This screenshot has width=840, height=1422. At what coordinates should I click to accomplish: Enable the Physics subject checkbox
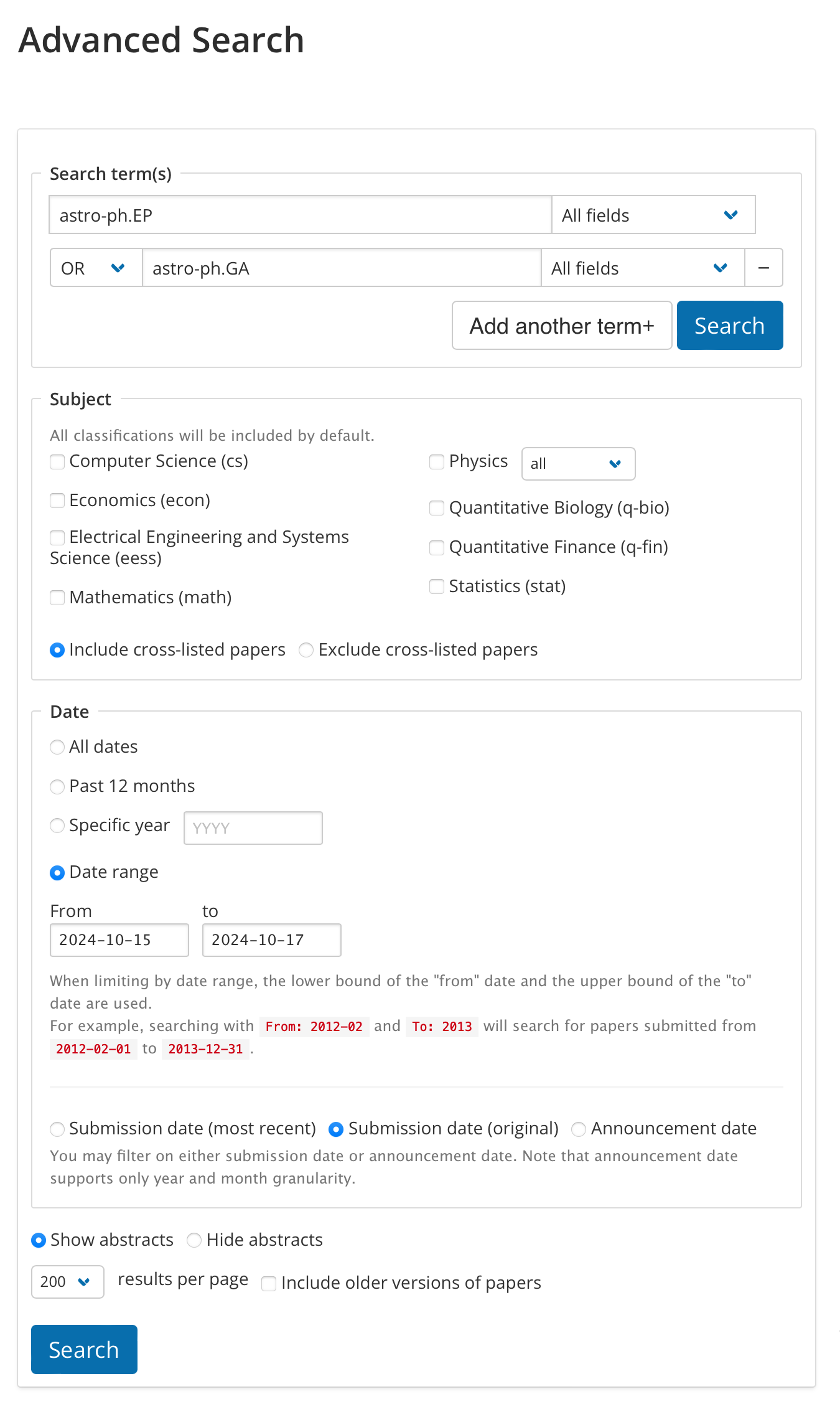(437, 462)
